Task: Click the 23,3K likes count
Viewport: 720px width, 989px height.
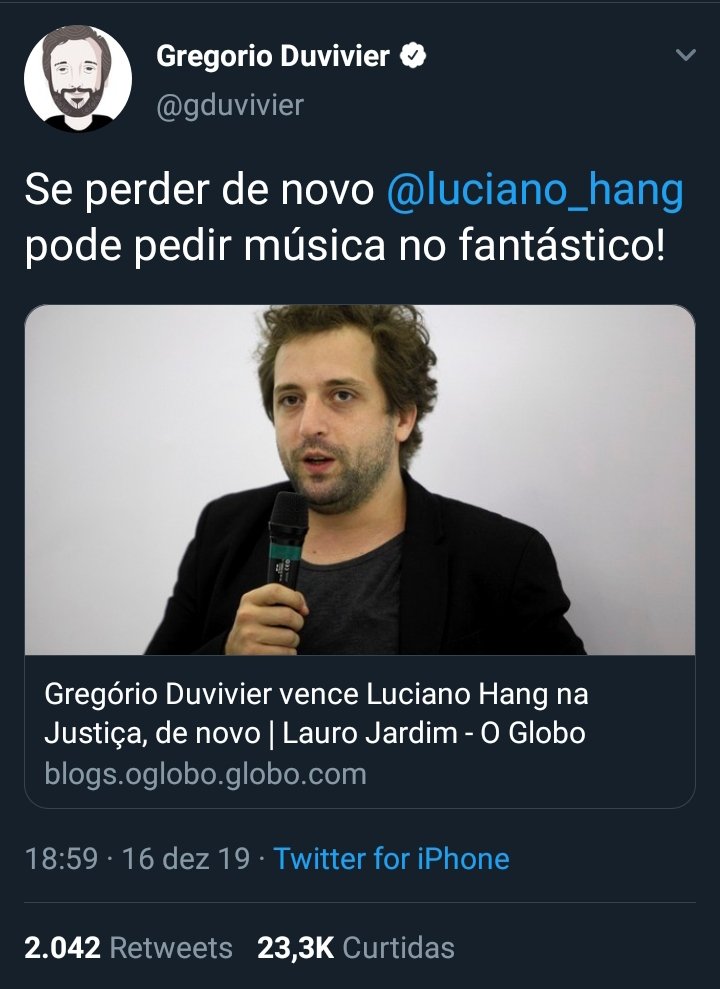Action: coord(296,948)
